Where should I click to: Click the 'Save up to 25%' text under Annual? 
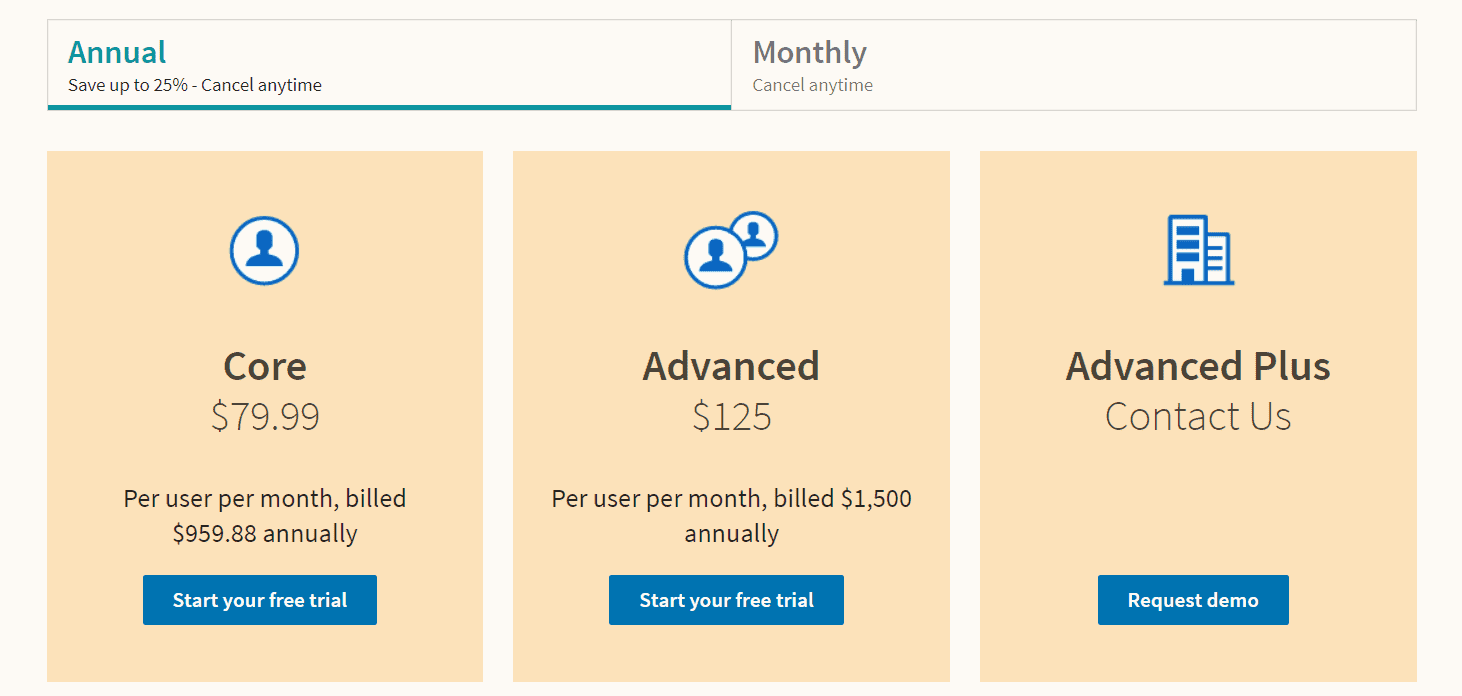click(x=192, y=85)
